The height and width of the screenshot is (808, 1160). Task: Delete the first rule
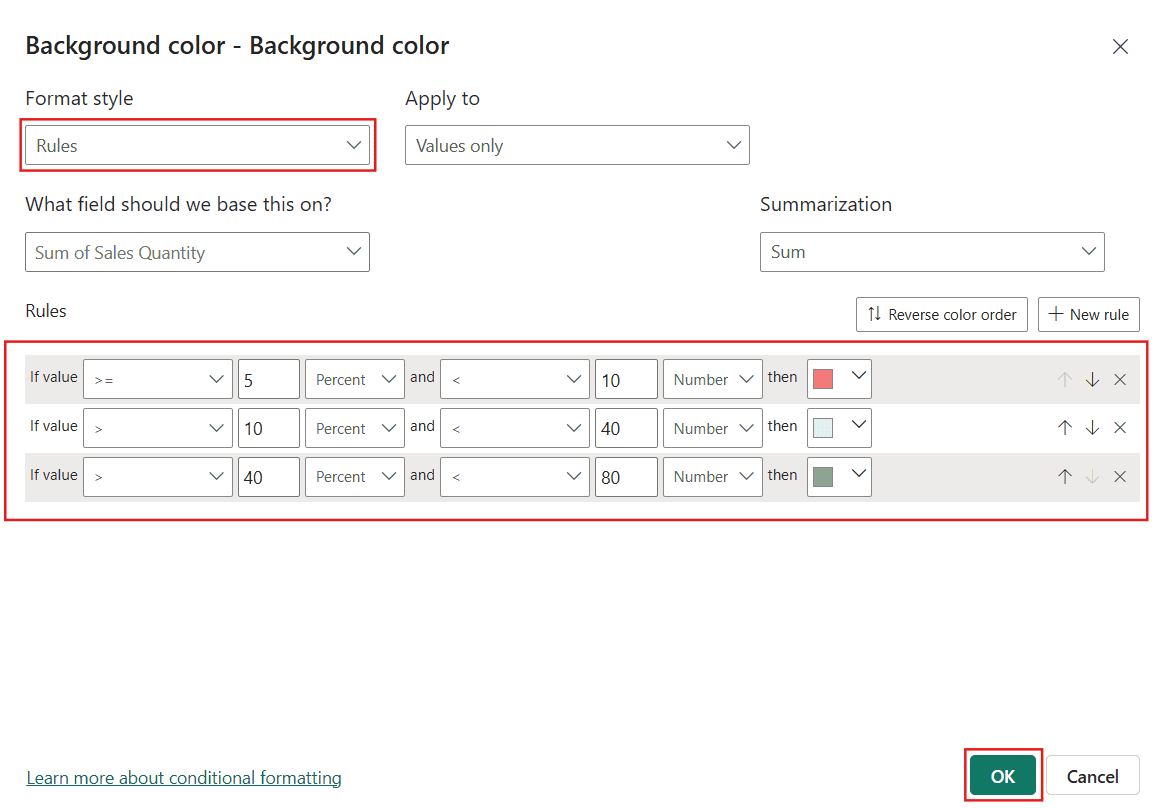[1120, 380]
